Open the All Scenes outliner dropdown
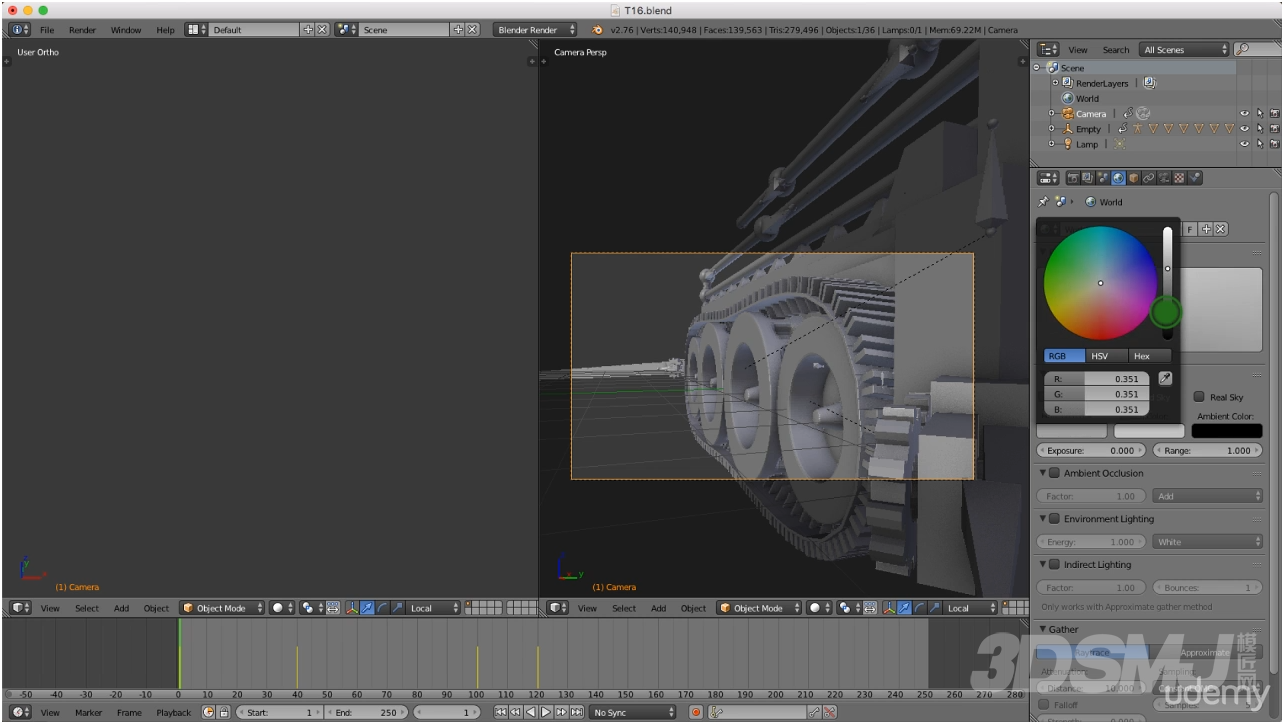 1185,49
